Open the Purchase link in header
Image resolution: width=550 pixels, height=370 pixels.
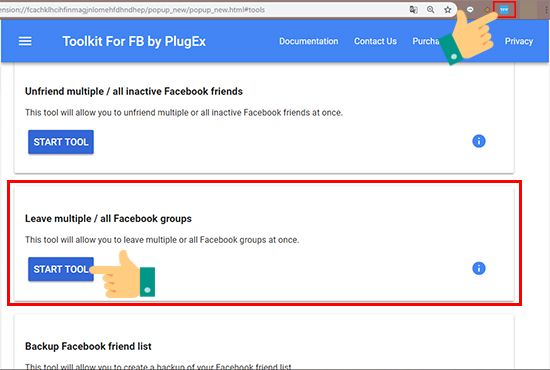coord(426,41)
